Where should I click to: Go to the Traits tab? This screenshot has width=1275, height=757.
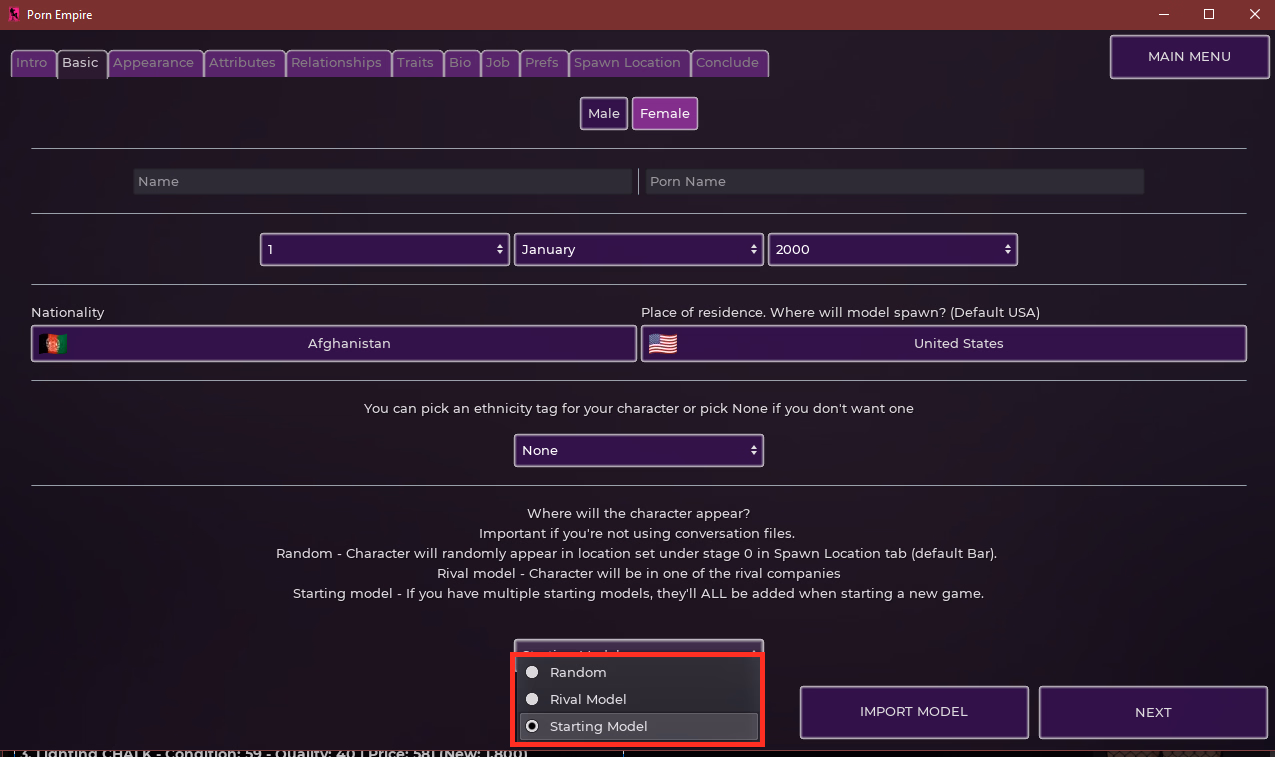pos(415,63)
